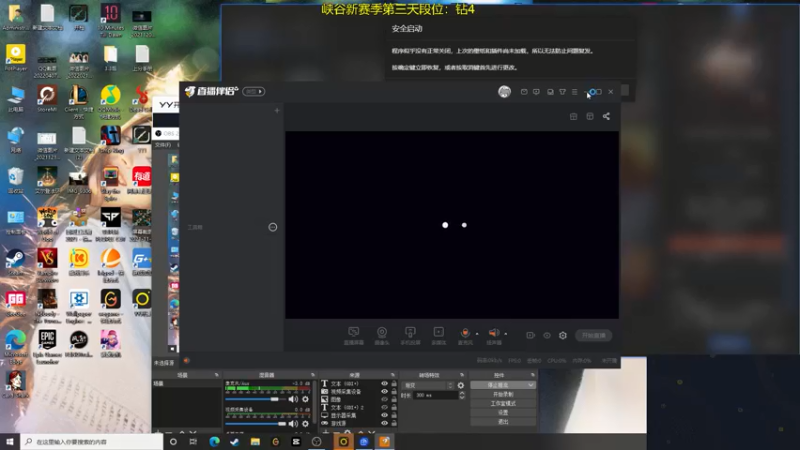Pop out the Sources dock in OBS
Screen dimensions: 800x450
click(x=392, y=375)
